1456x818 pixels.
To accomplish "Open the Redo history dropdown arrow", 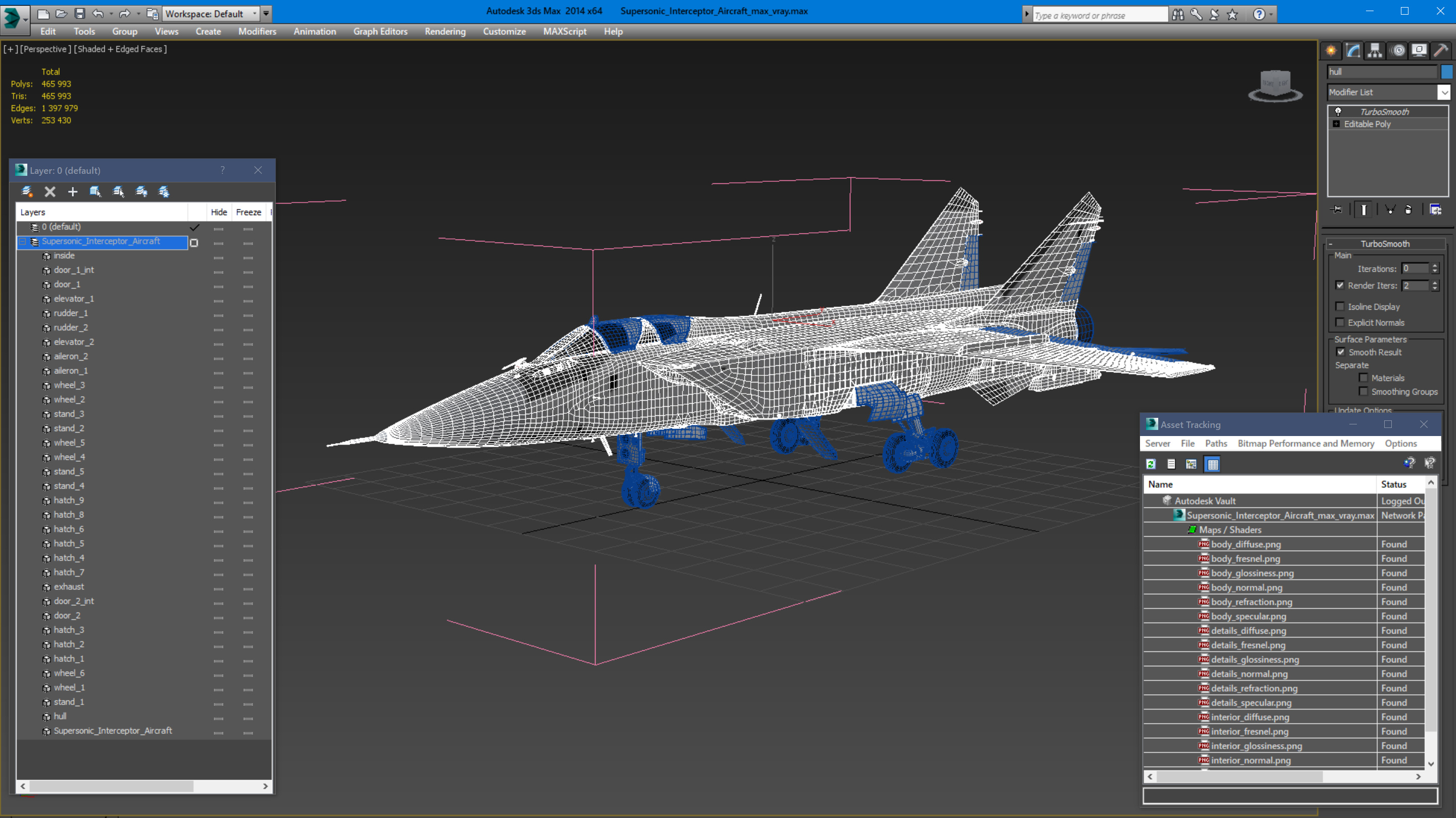I will coord(138,14).
